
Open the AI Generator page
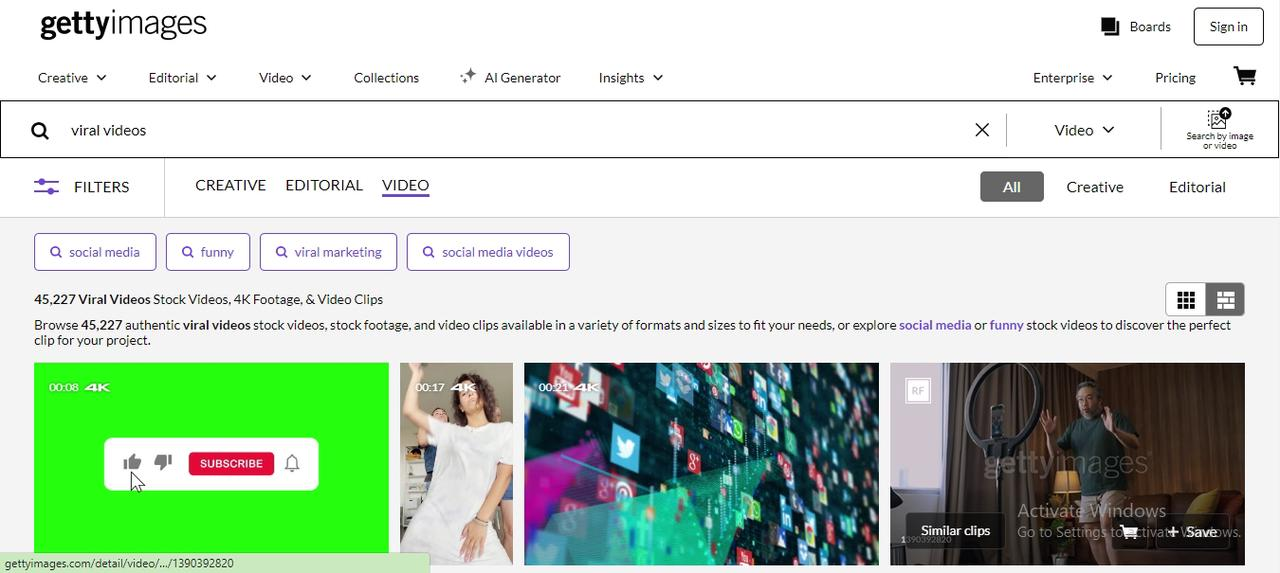pos(510,77)
